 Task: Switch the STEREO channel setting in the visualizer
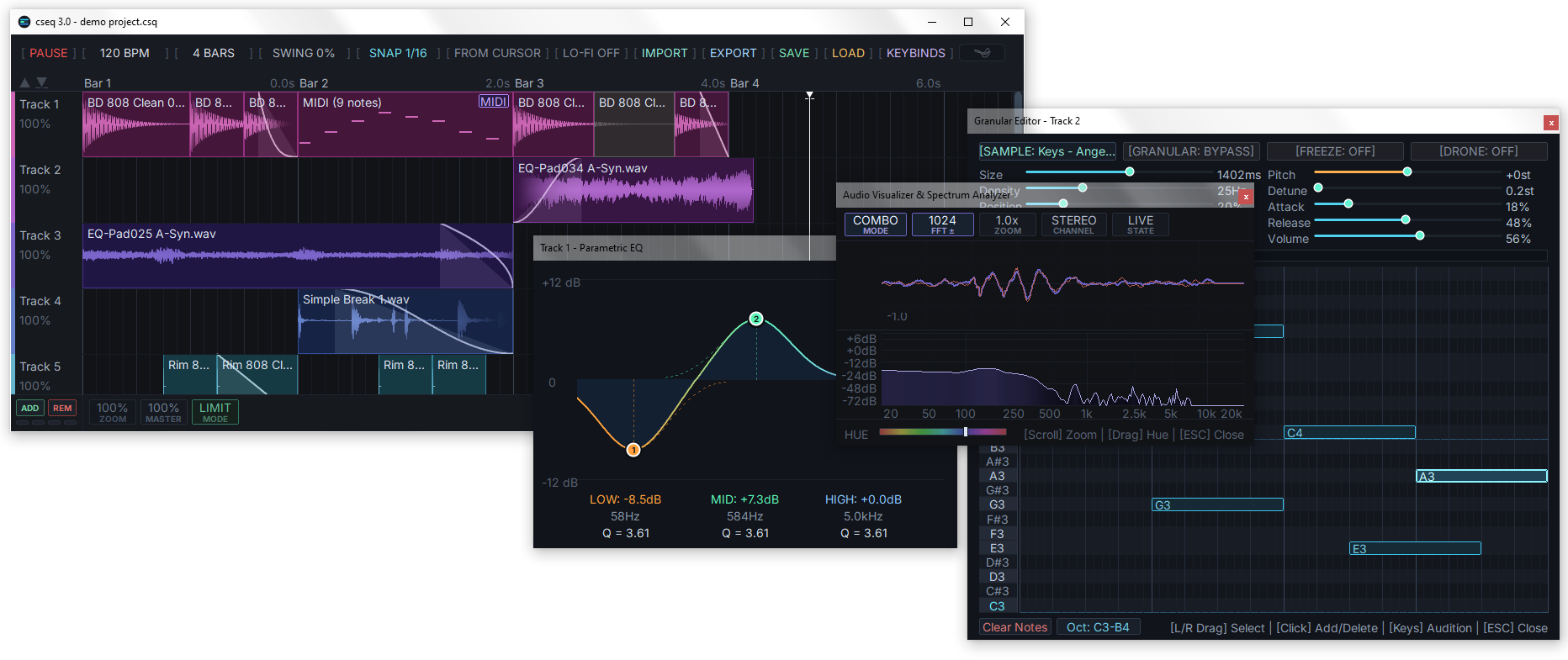(x=1074, y=224)
